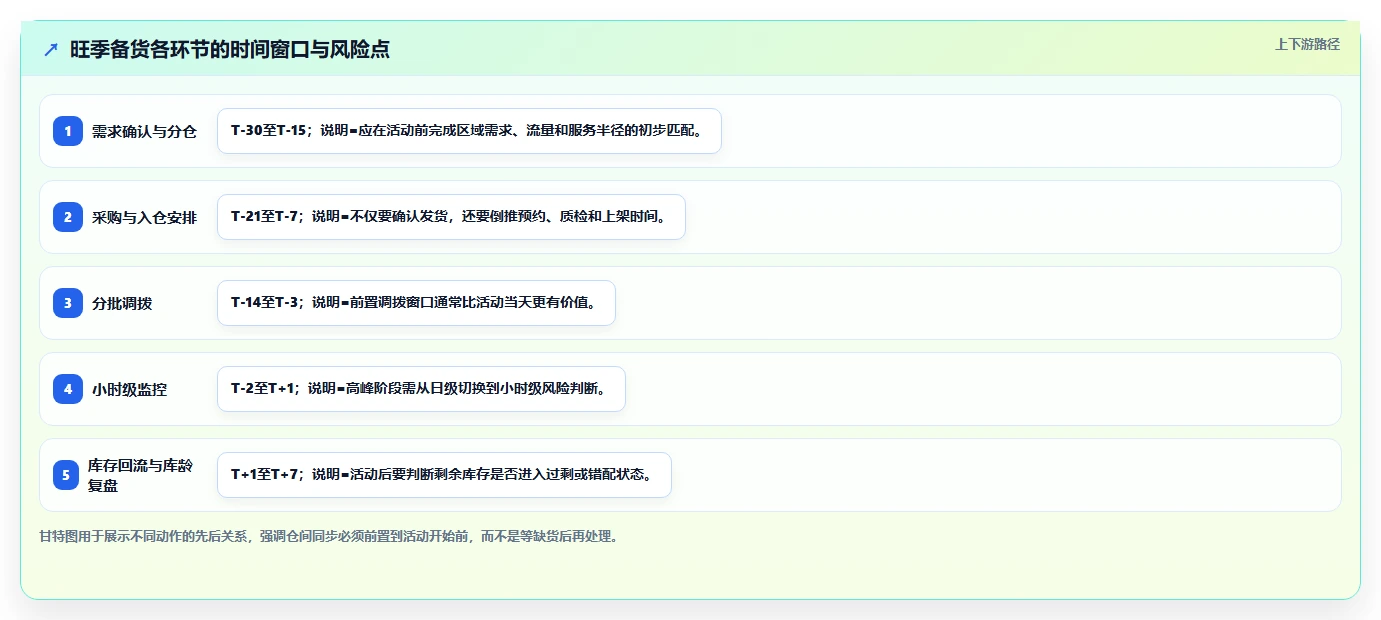Select step number 4 badge
Image resolution: width=1381 pixels, height=620 pixels.
tap(68, 389)
